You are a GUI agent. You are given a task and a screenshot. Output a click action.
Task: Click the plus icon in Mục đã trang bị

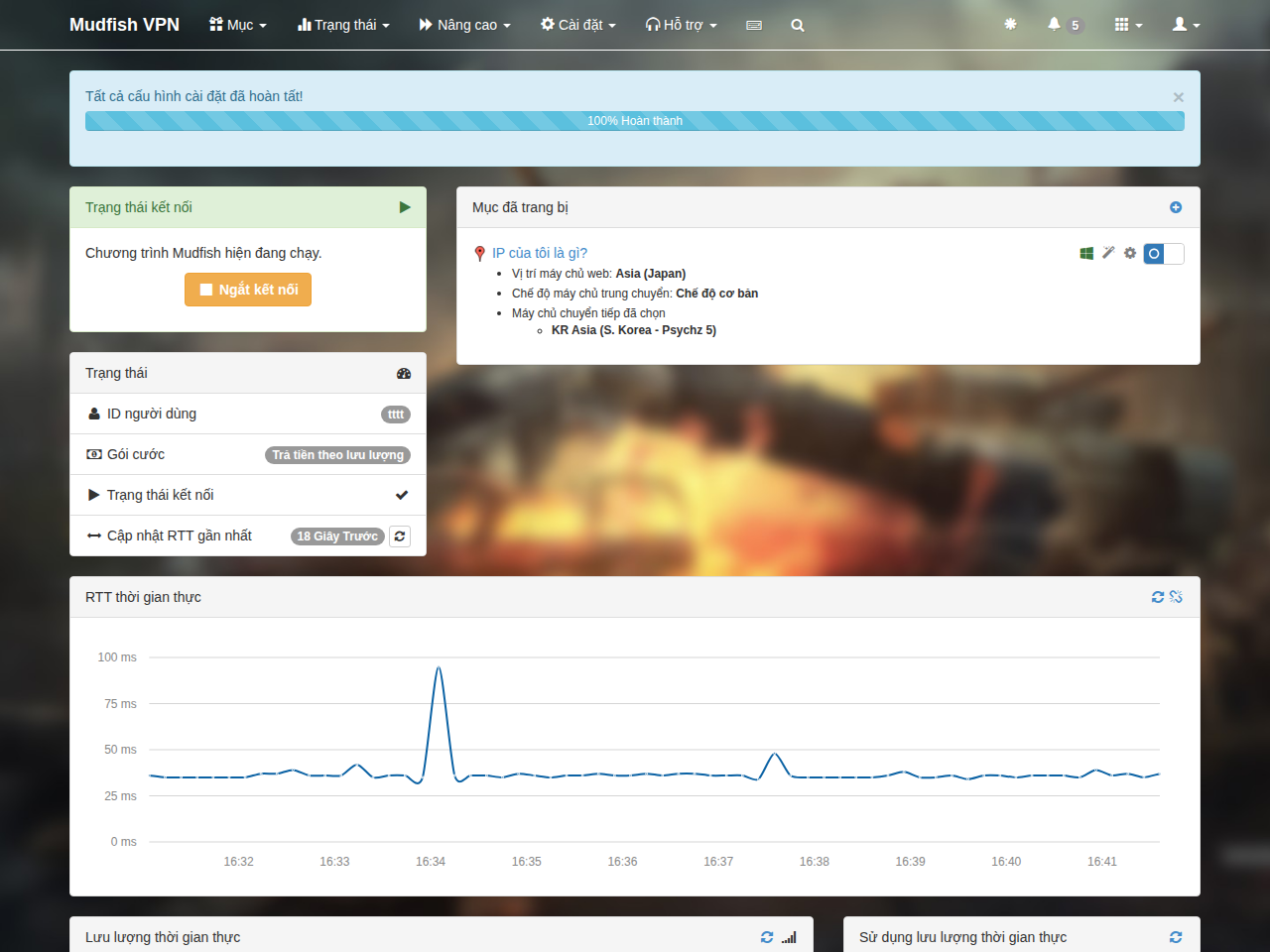click(1176, 207)
